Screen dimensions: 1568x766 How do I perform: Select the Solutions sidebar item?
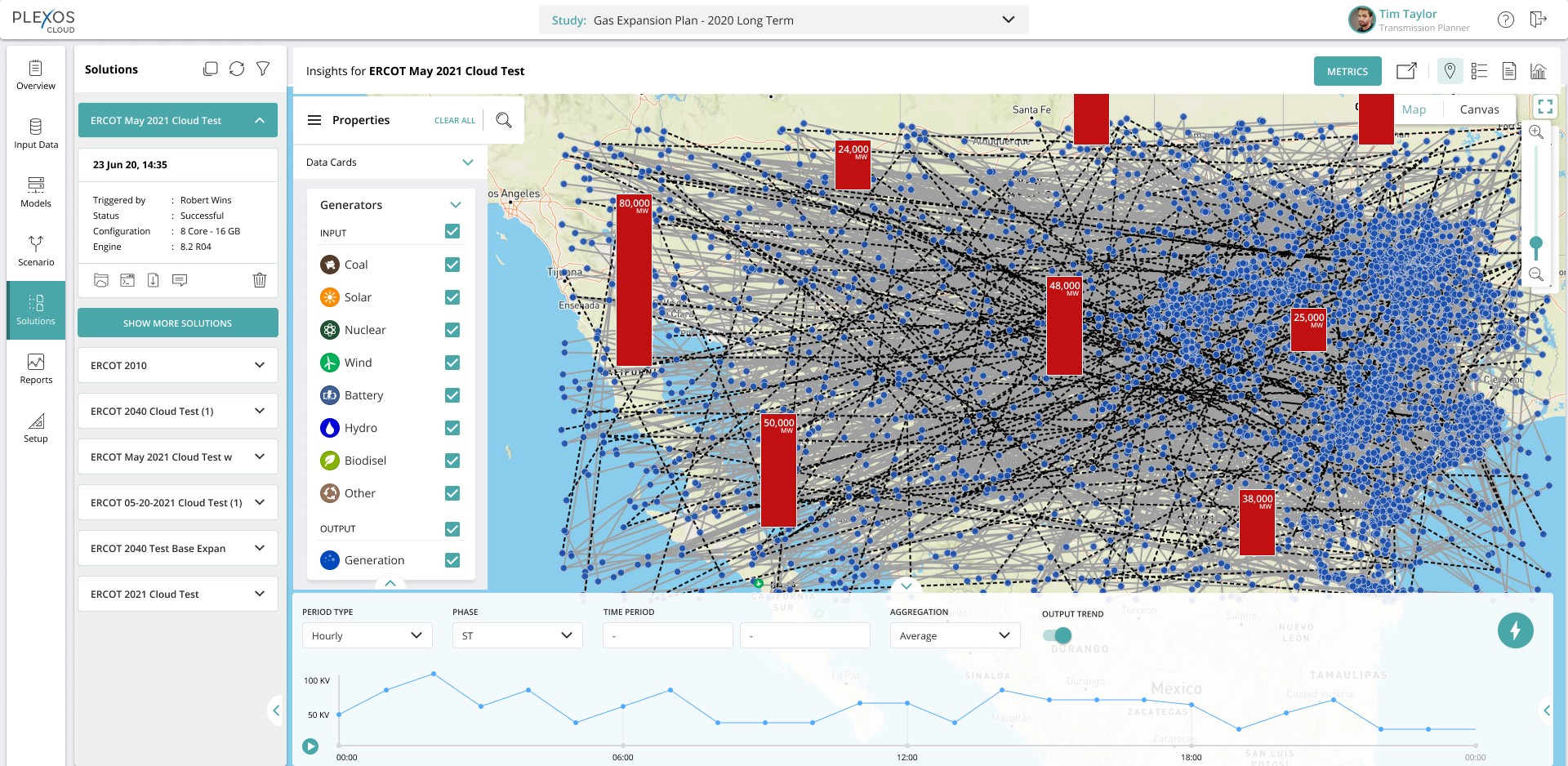(x=36, y=310)
